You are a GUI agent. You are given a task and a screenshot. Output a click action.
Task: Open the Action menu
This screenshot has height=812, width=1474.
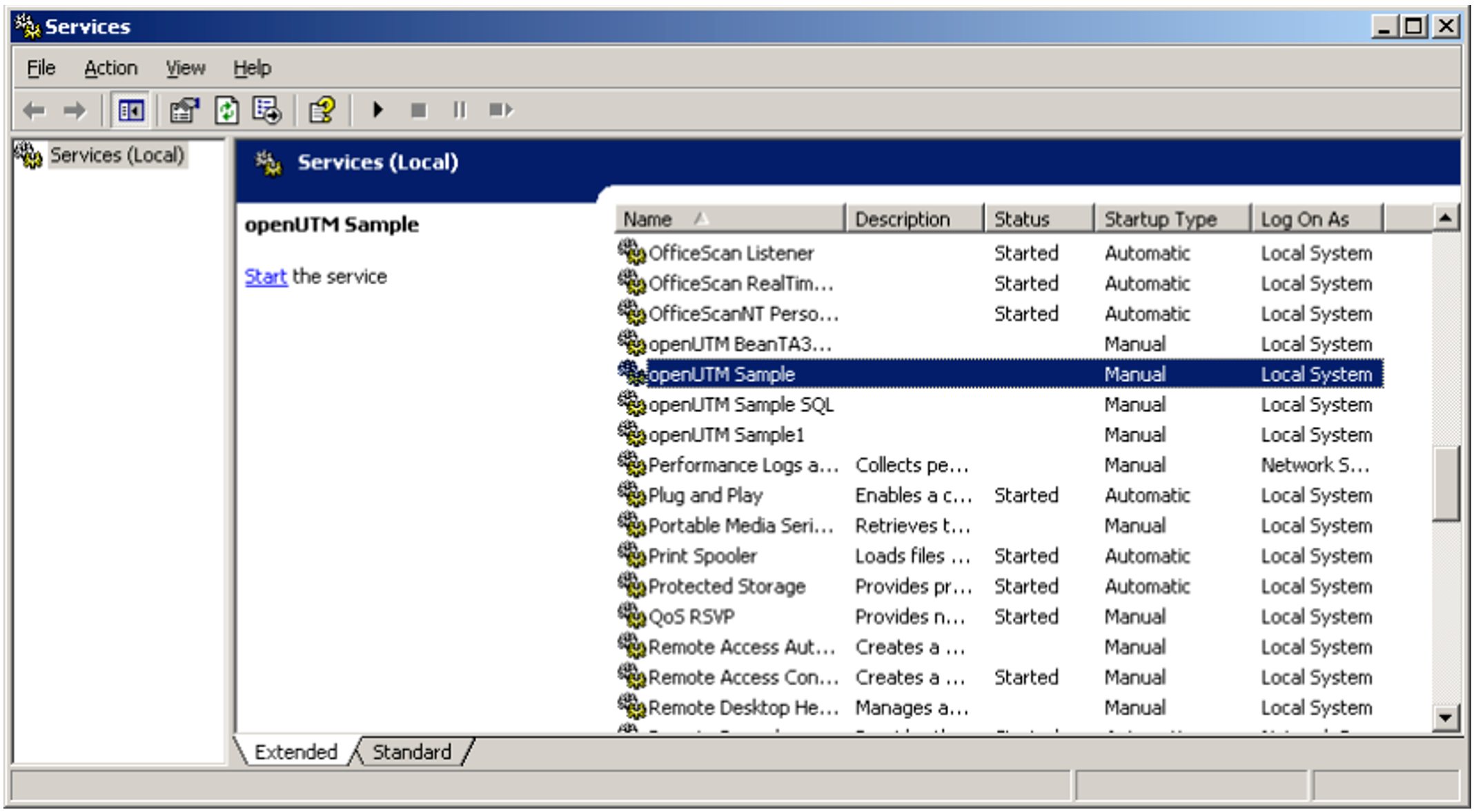click(110, 68)
